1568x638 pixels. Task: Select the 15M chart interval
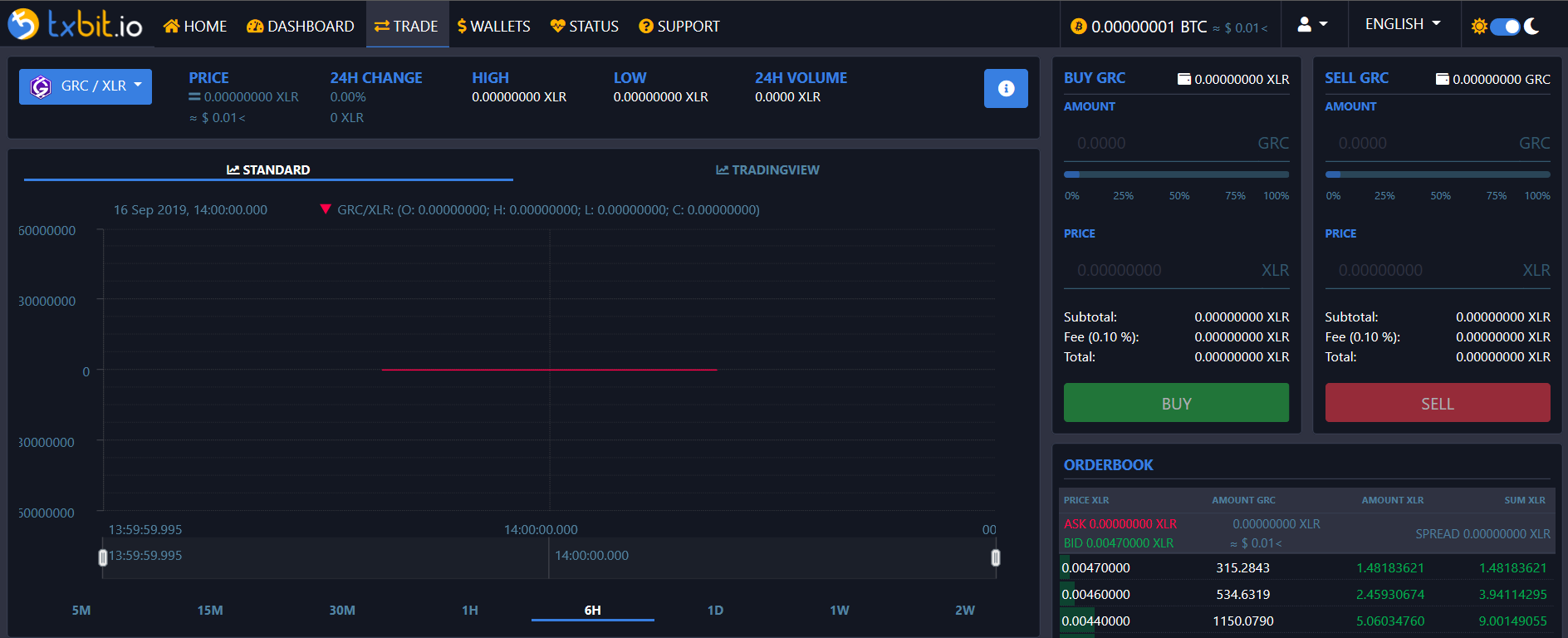[210, 610]
